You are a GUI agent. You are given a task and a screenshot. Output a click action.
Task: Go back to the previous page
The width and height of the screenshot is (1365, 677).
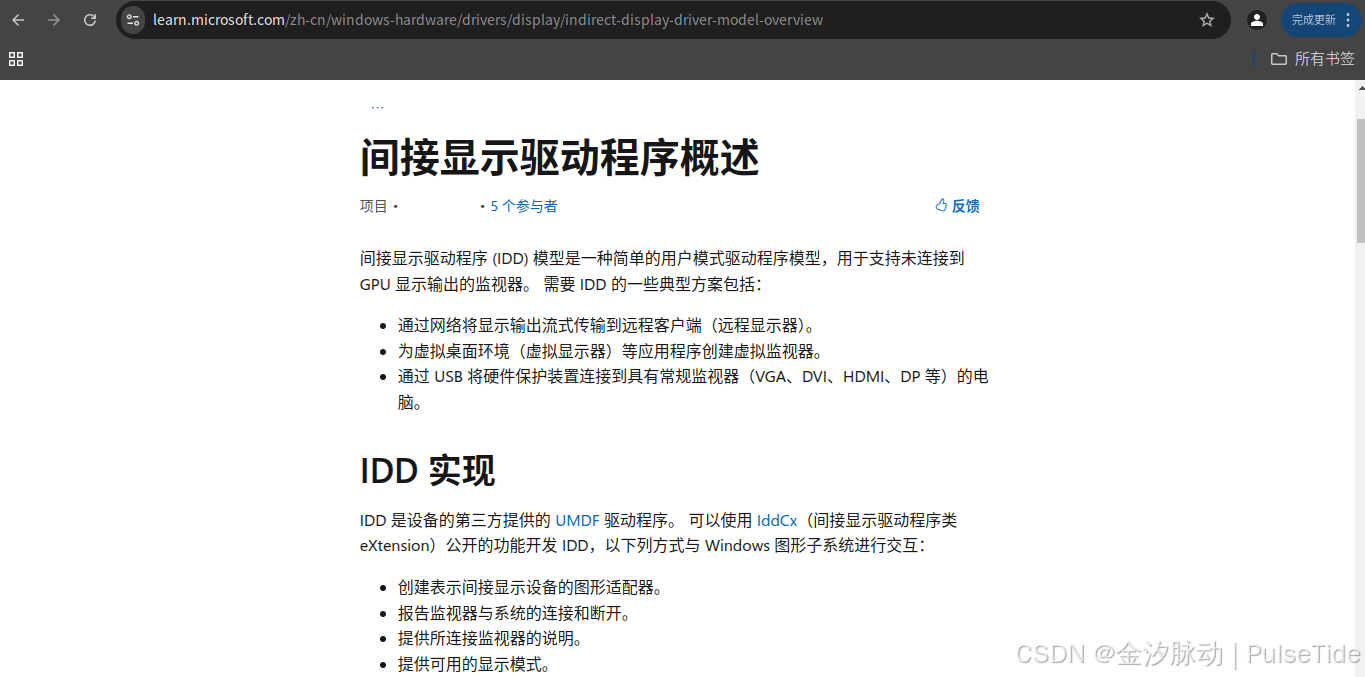click(x=18, y=20)
